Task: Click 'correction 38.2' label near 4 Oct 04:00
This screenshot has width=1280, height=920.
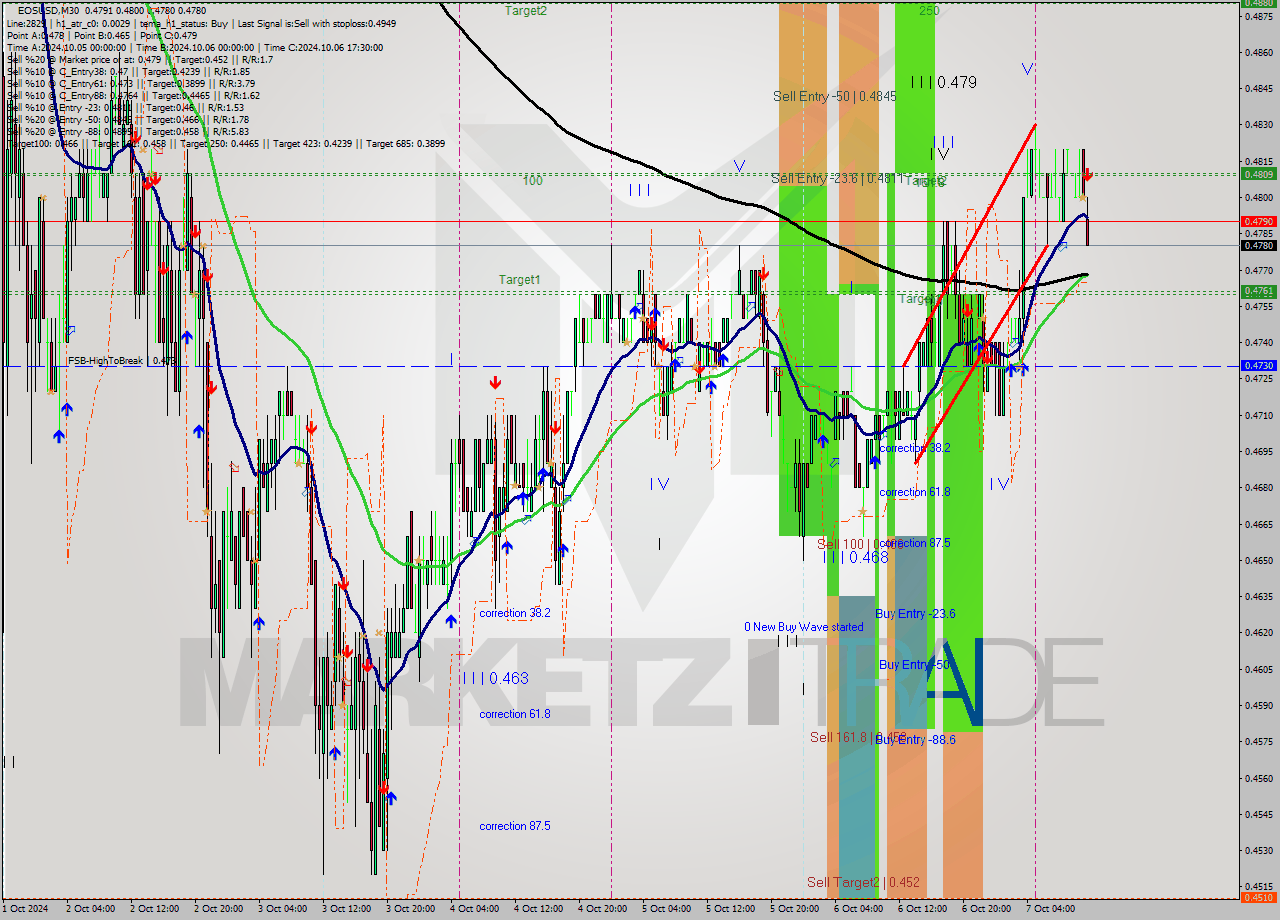Action: [x=515, y=613]
